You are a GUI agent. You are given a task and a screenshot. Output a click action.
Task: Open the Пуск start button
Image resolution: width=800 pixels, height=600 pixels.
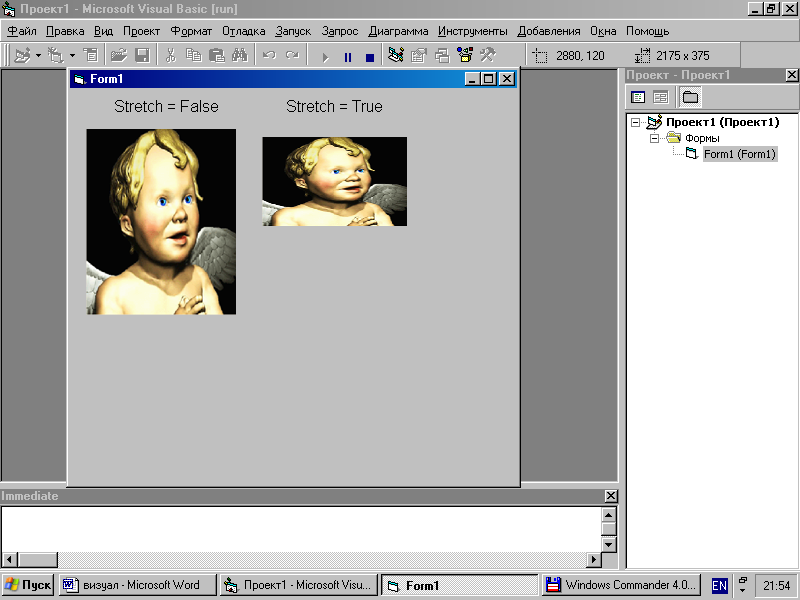coord(28,585)
